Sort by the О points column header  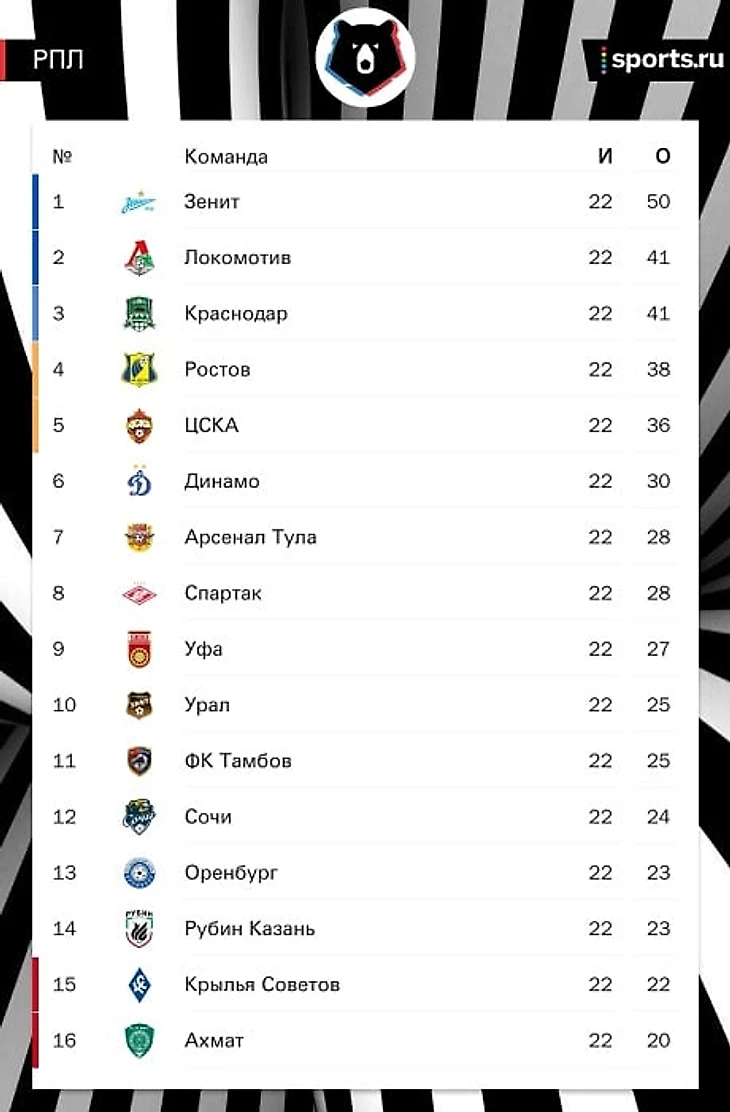coord(662,156)
